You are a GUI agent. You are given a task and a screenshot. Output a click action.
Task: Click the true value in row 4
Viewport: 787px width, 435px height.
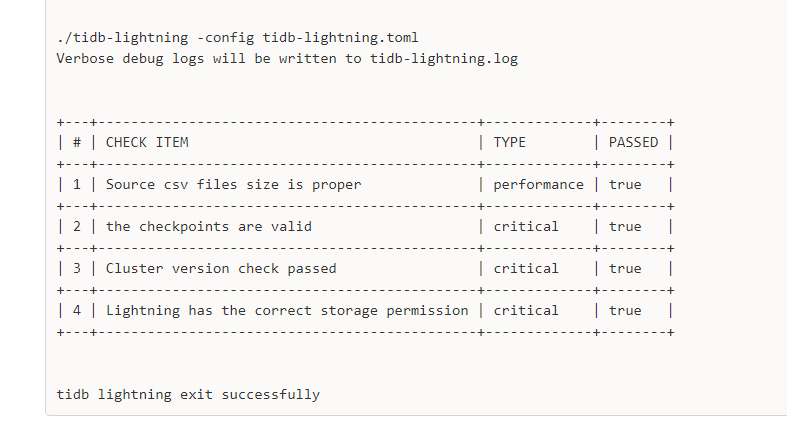coord(625,311)
